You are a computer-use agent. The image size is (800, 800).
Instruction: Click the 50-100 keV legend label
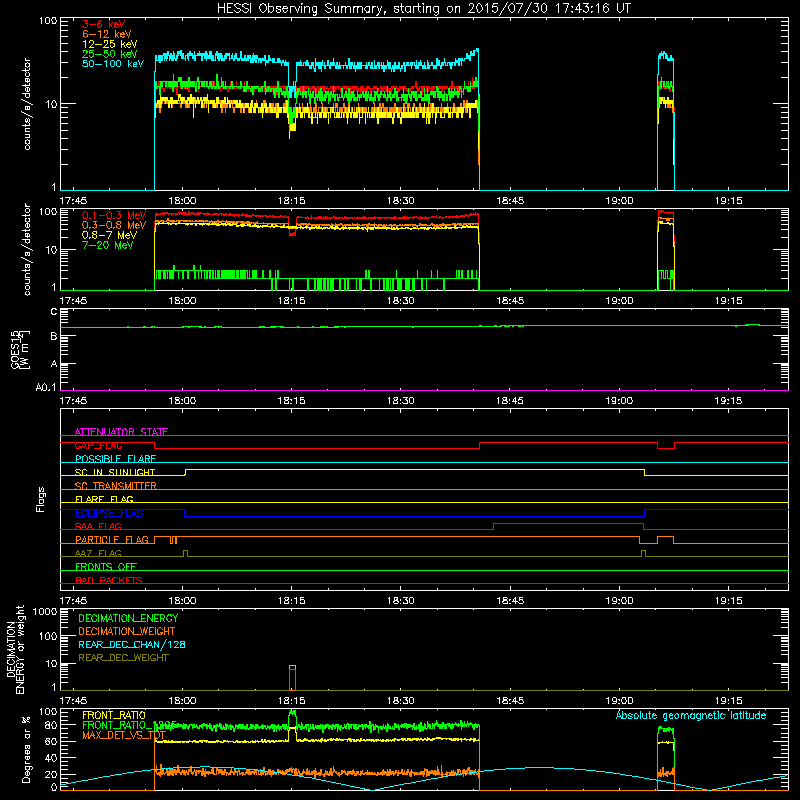(113, 64)
